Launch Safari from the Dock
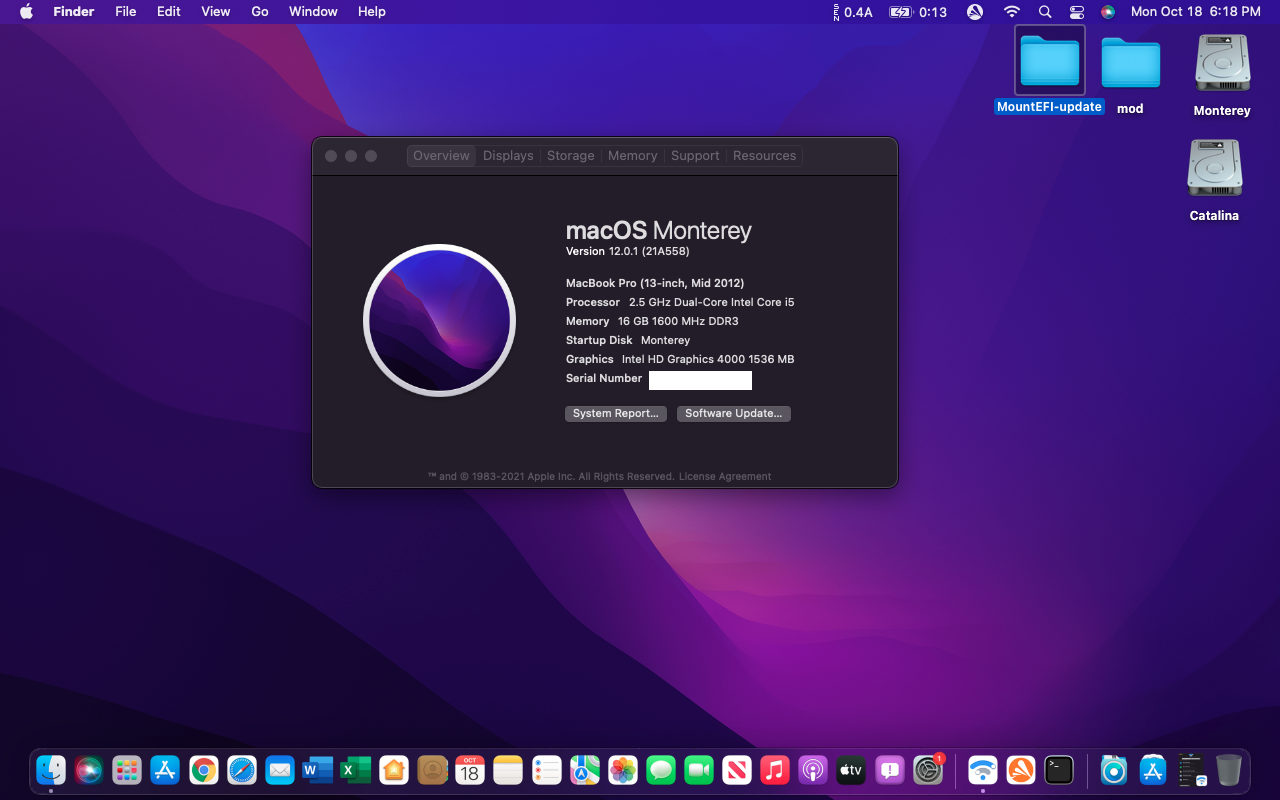 point(242,770)
